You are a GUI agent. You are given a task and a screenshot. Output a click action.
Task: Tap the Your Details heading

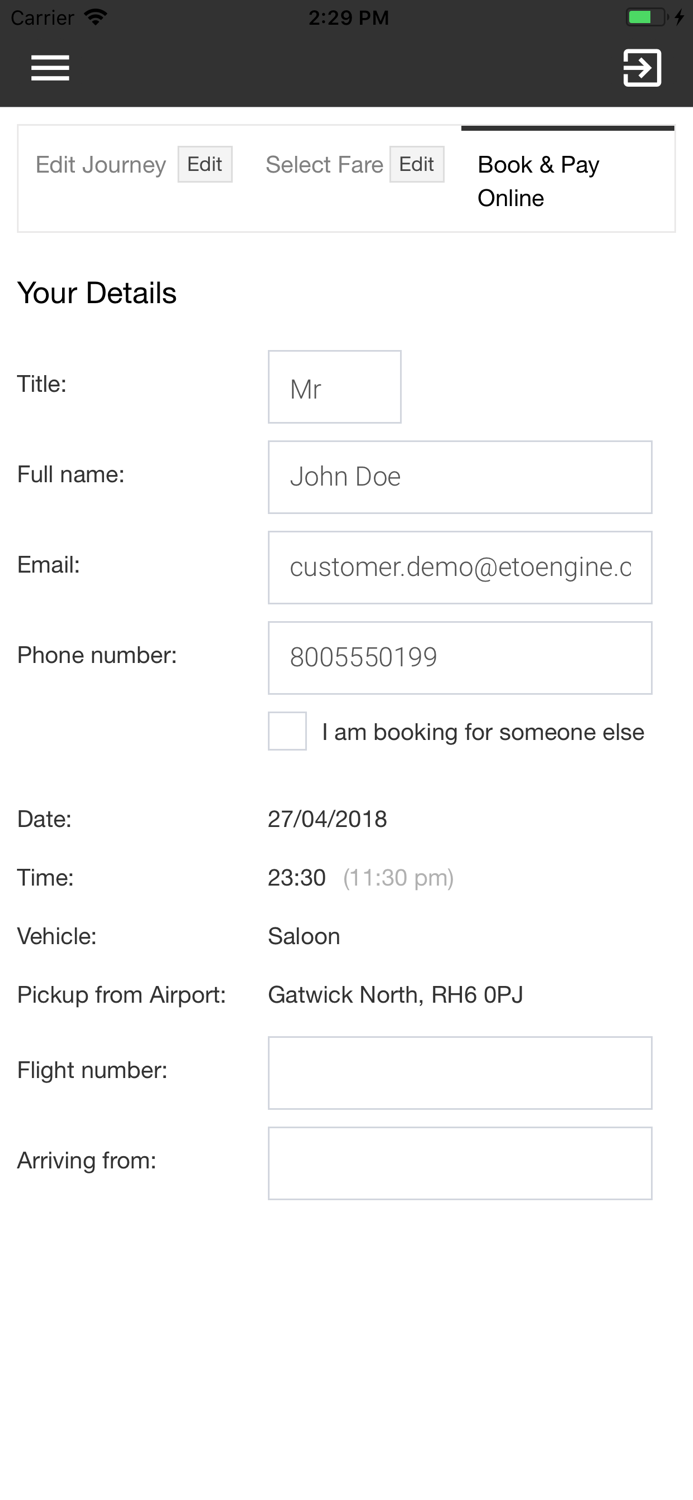[x=97, y=293]
